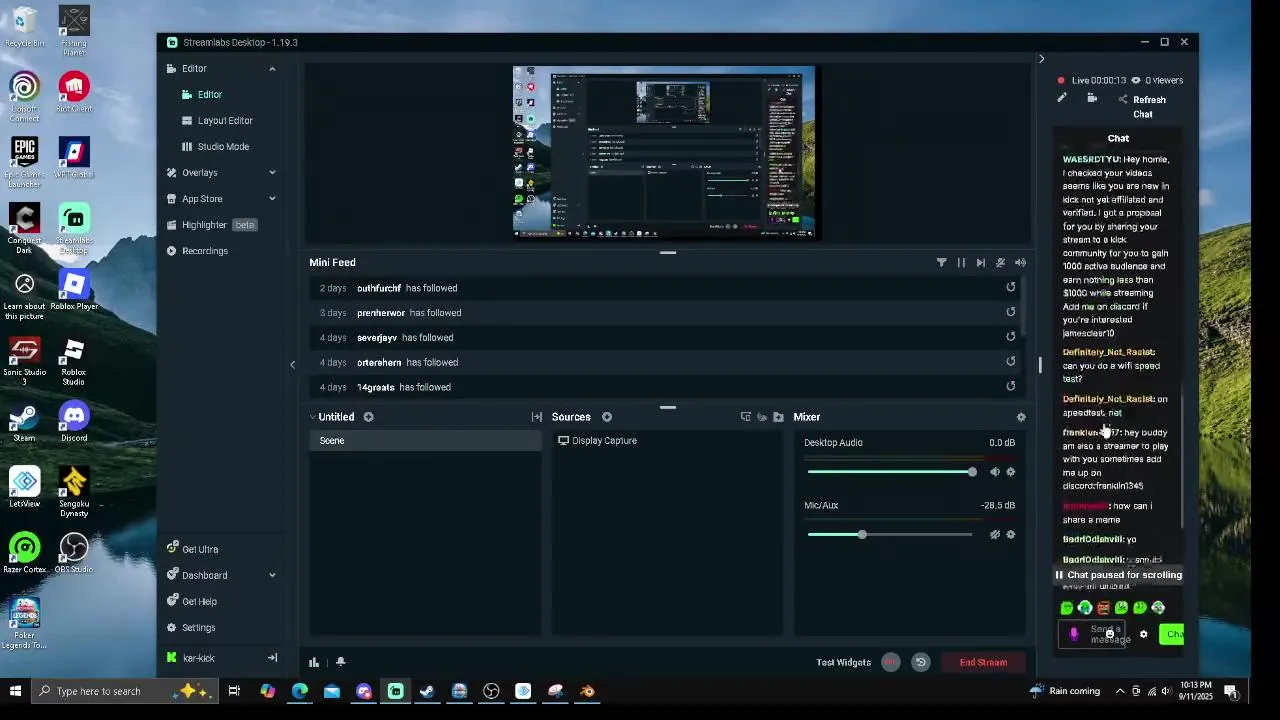The image size is (1280, 720).
Task: Skip the current alert in Mini Feed
Action: click(x=981, y=263)
